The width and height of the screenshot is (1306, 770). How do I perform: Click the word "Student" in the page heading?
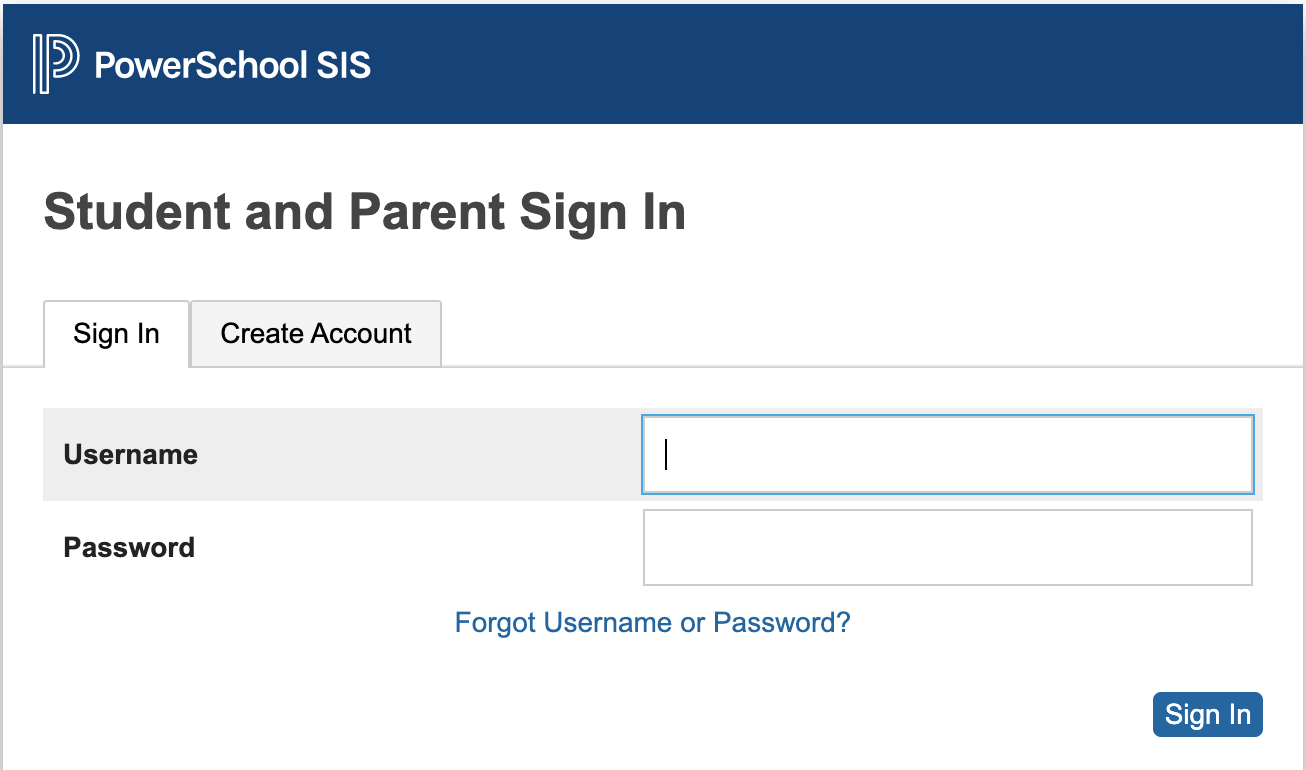point(146,213)
